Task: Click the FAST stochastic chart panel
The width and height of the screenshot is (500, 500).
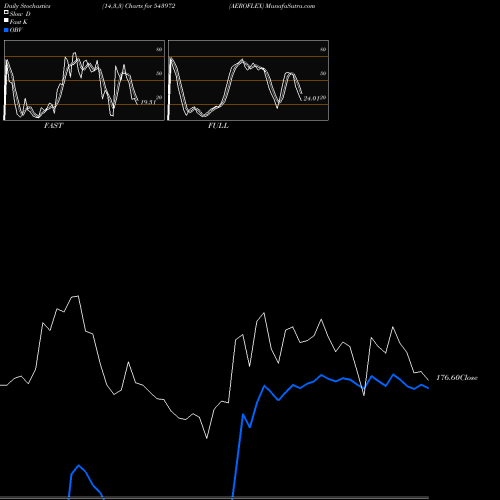Action: pos(84,80)
